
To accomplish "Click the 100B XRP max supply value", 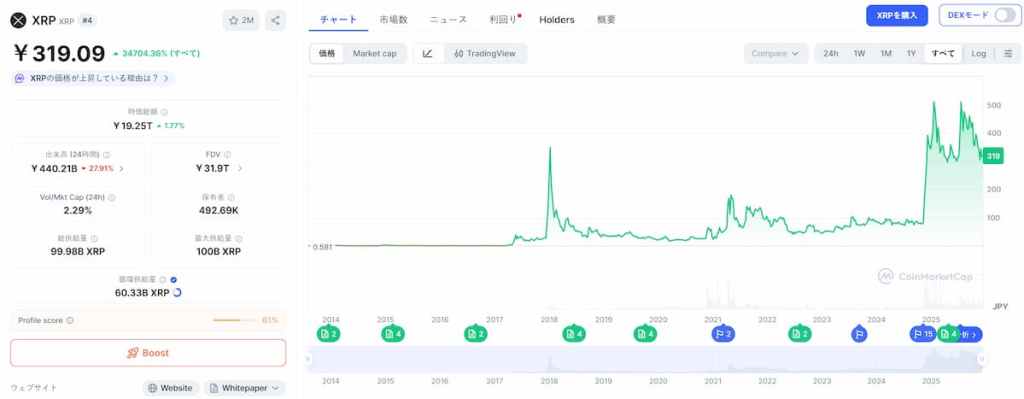I will coord(219,251).
